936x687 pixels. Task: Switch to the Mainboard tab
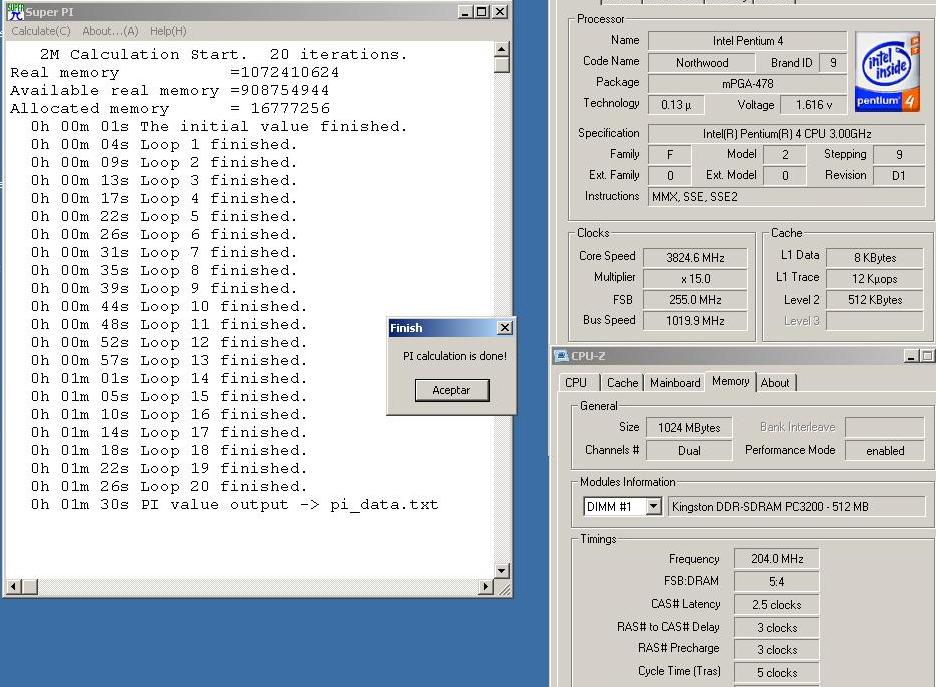point(675,382)
